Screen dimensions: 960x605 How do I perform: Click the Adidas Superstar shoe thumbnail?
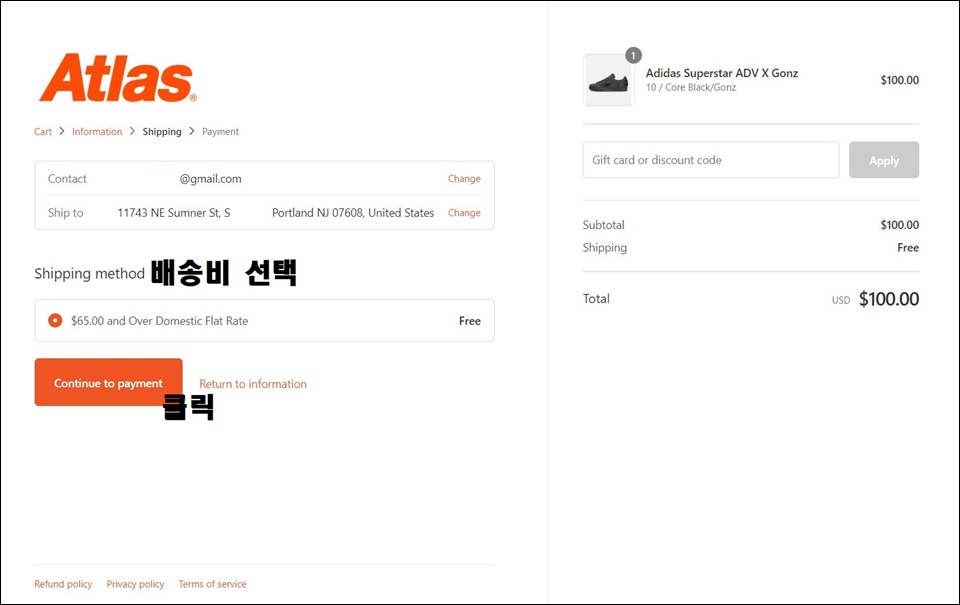point(609,80)
